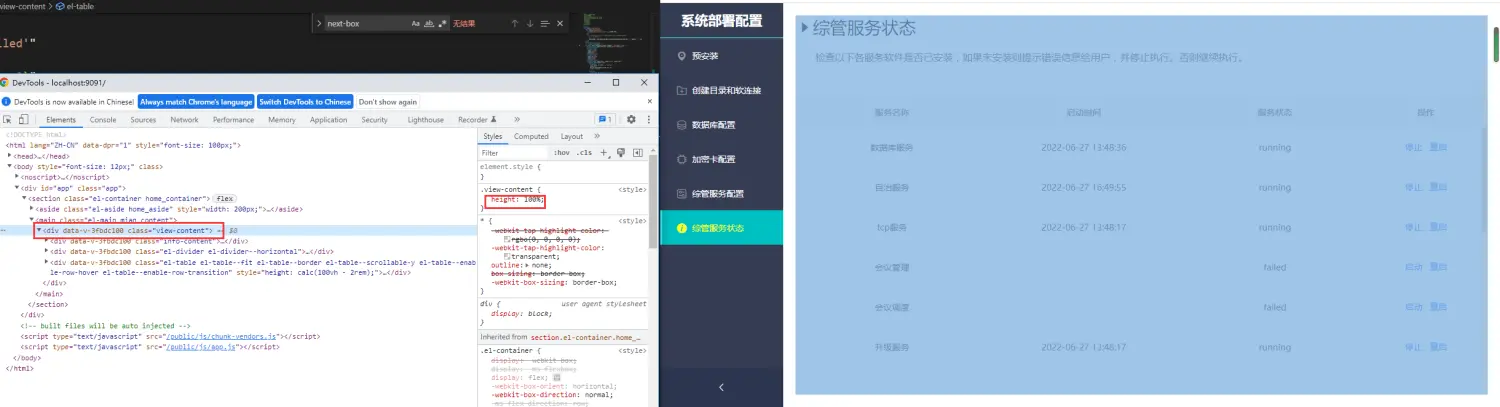Toggle match case Aa in find box
Image resolution: width=1500 pixels, height=407 pixels.
pyautogui.click(x=416, y=23)
